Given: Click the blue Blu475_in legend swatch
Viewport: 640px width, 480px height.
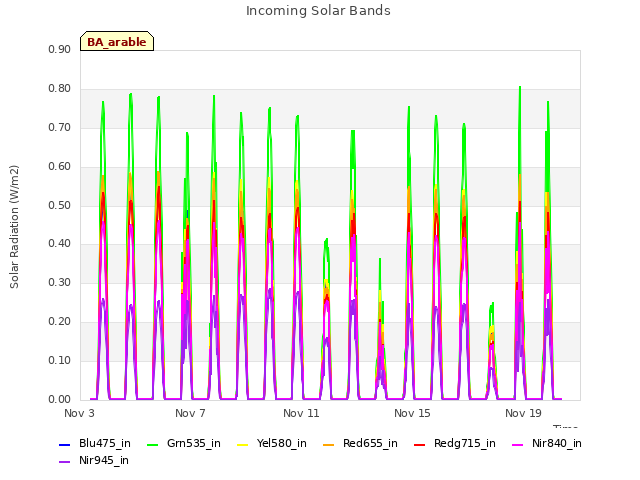Looking at the screenshot, I should (x=65, y=444).
